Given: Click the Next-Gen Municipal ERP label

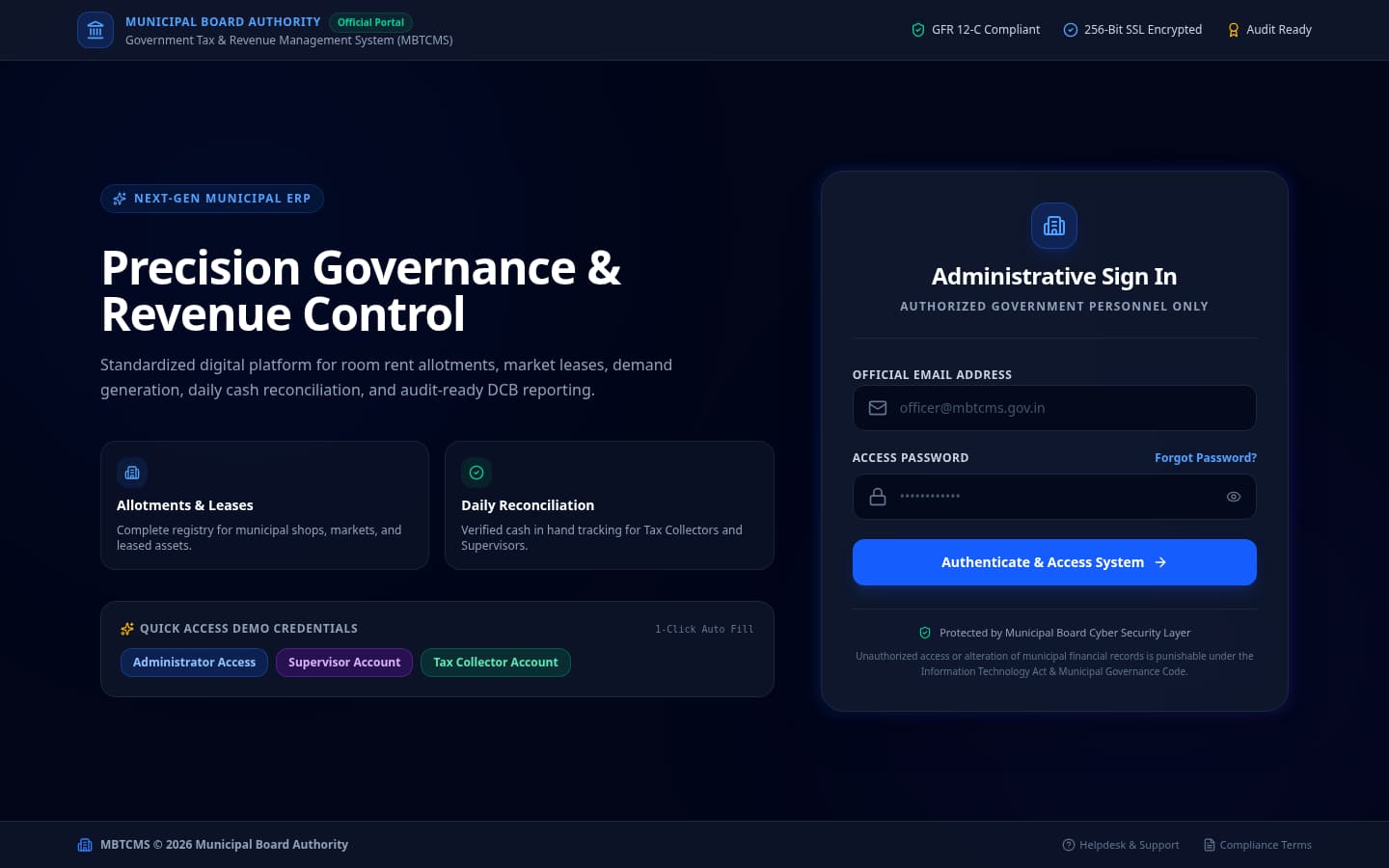Looking at the screenshot, I should click(223, 199).
